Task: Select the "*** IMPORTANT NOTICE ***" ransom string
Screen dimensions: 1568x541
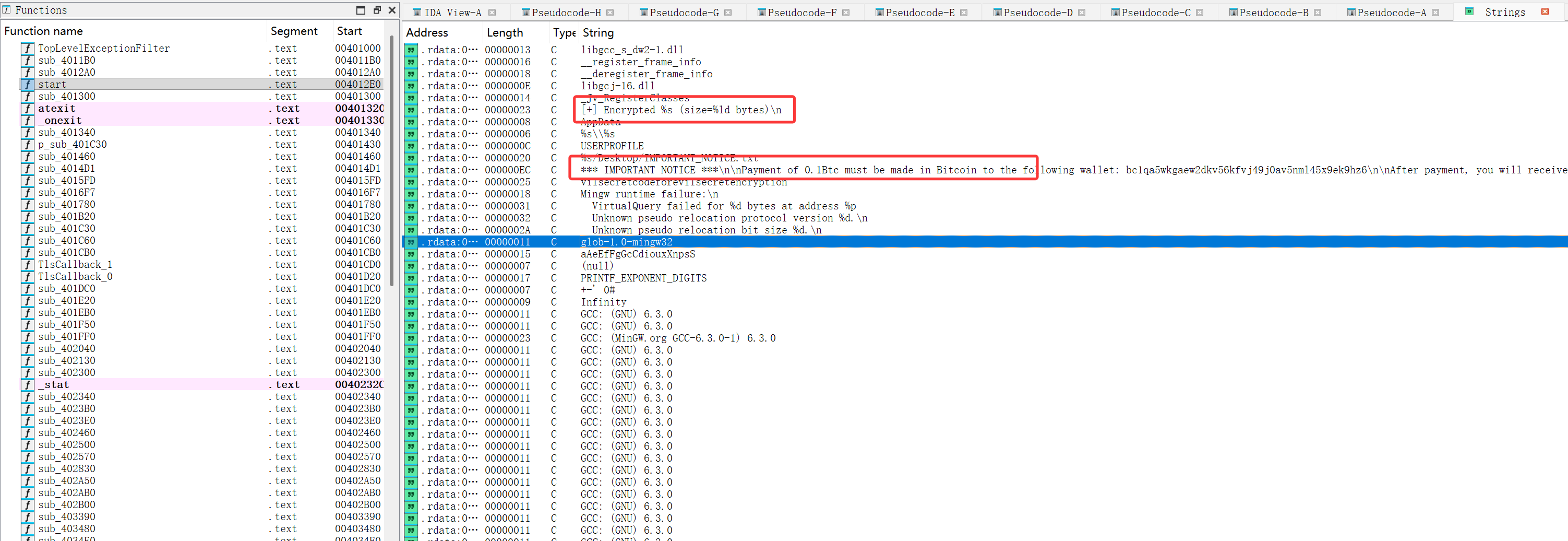Action: point(1074,170)
